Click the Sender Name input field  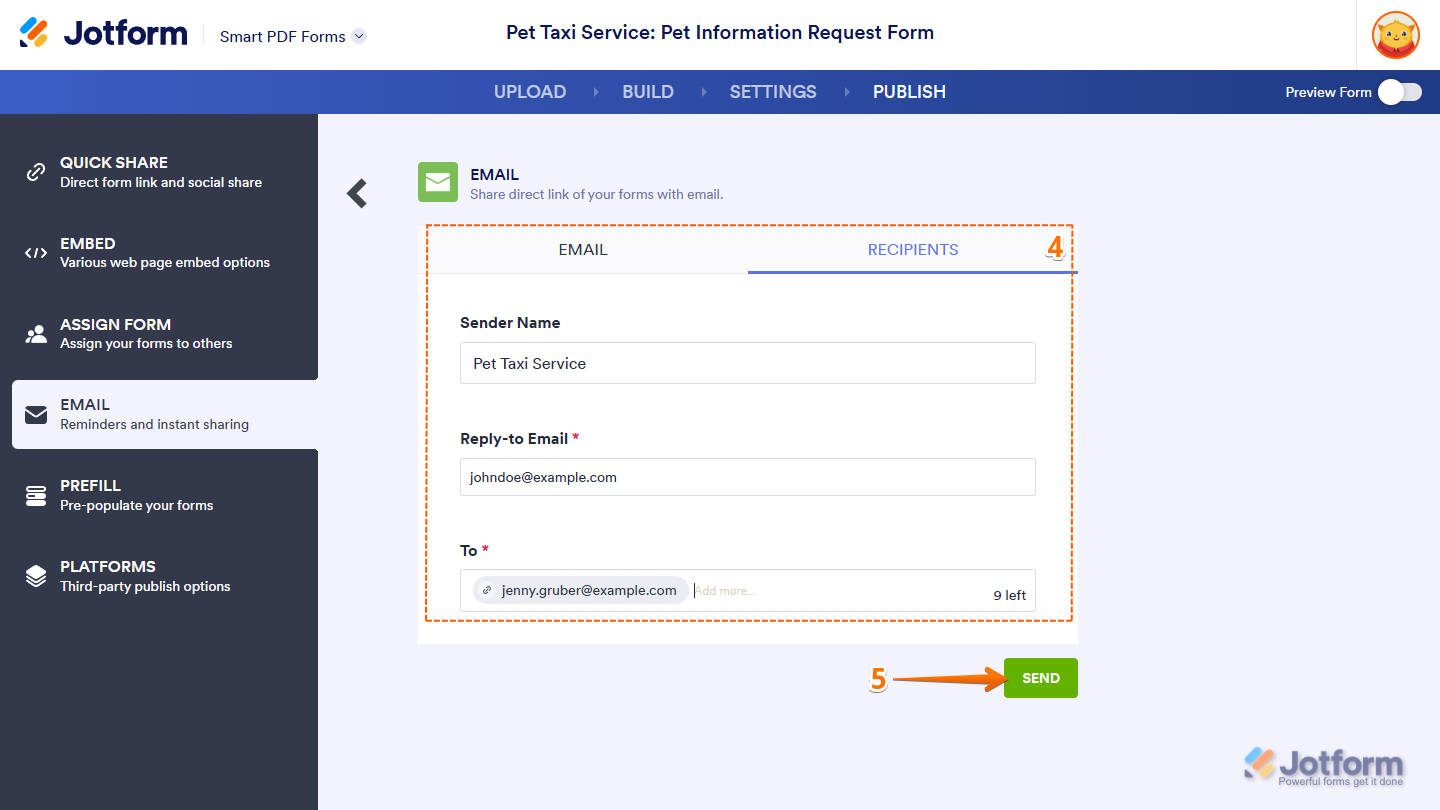[747, 363]
